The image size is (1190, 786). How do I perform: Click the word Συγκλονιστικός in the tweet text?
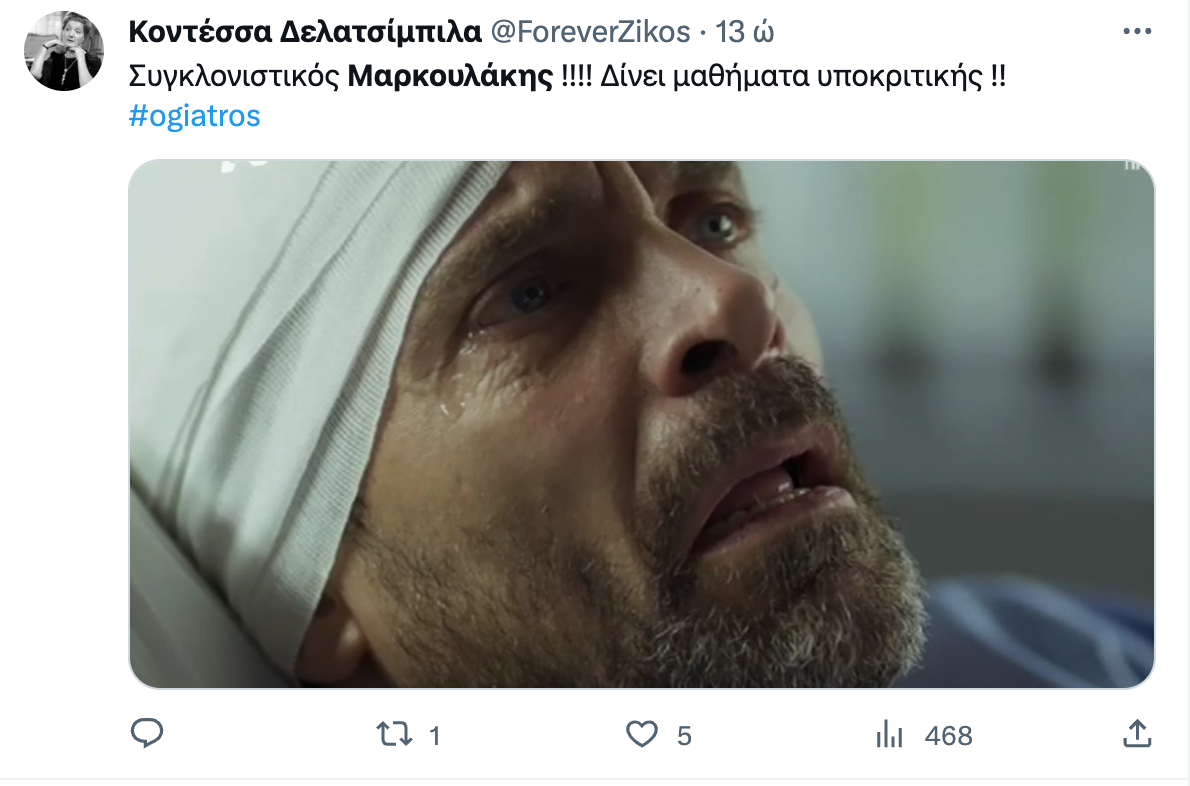[x=234, y=76]
